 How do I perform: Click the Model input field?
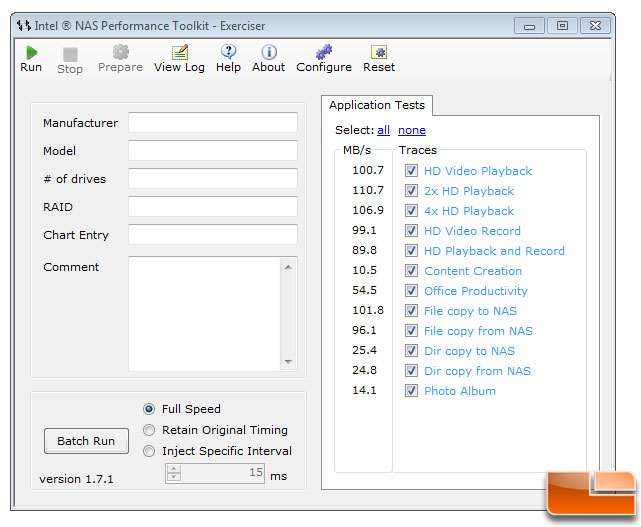tap(213, 151)
